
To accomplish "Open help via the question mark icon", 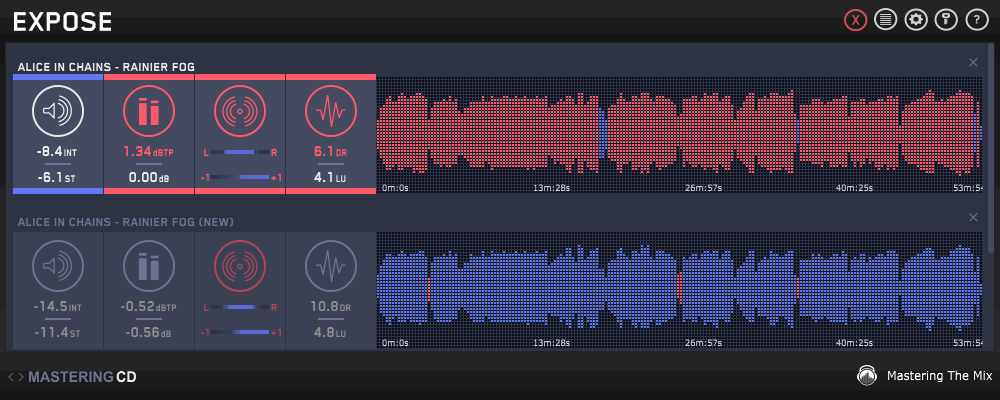I will coord(976,20).
